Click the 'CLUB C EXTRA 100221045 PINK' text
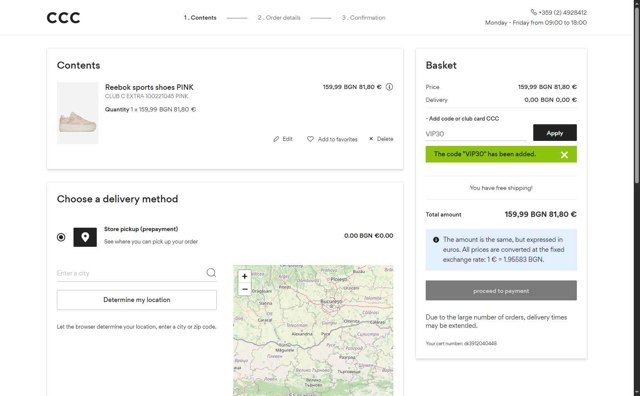Screen dimensions: 640x396 pos(147,96)
